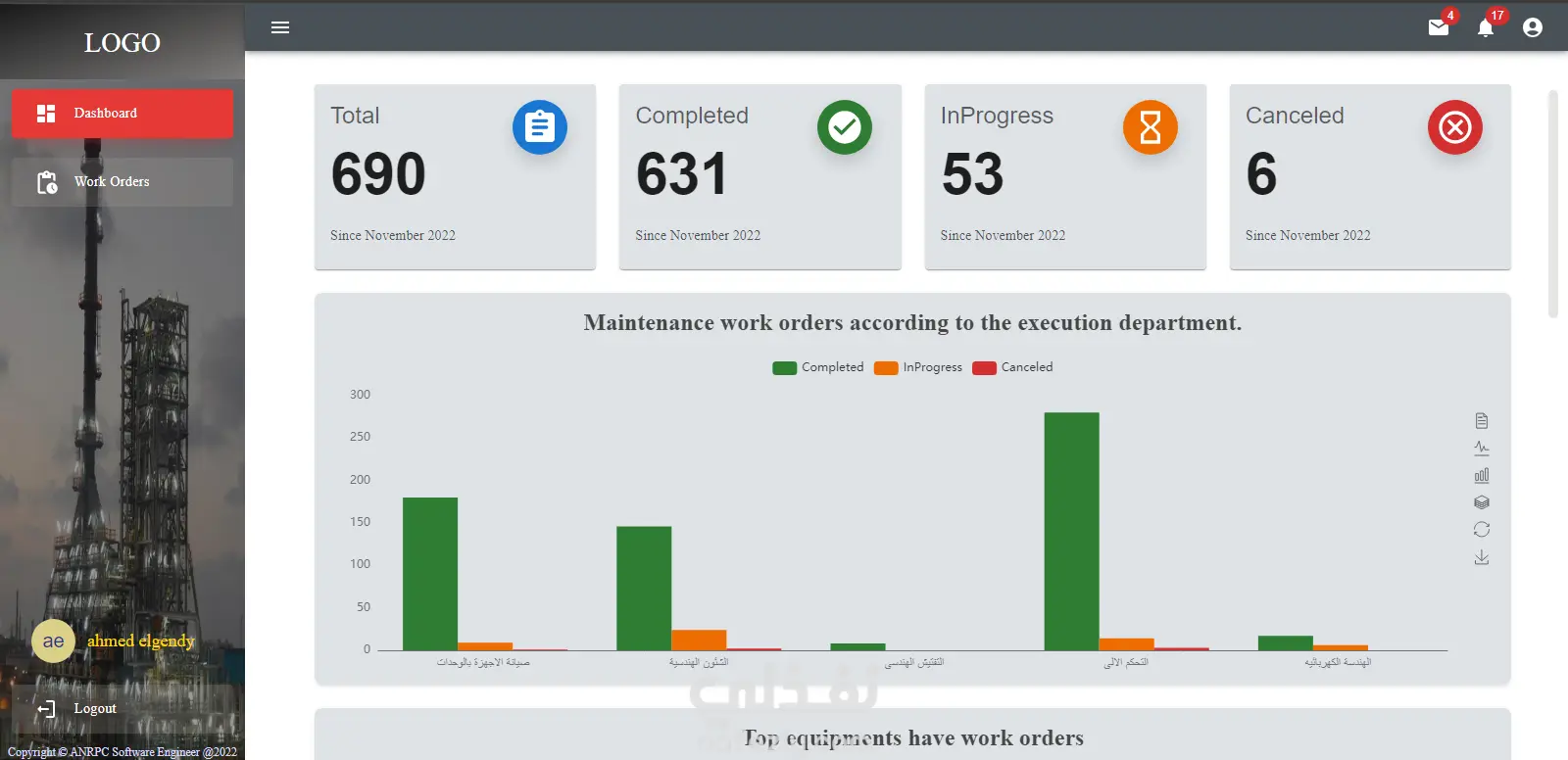The image size is (1568, 760).
Task: Open the hamburger menu in top bar
Action: click(x=280, y=27)
